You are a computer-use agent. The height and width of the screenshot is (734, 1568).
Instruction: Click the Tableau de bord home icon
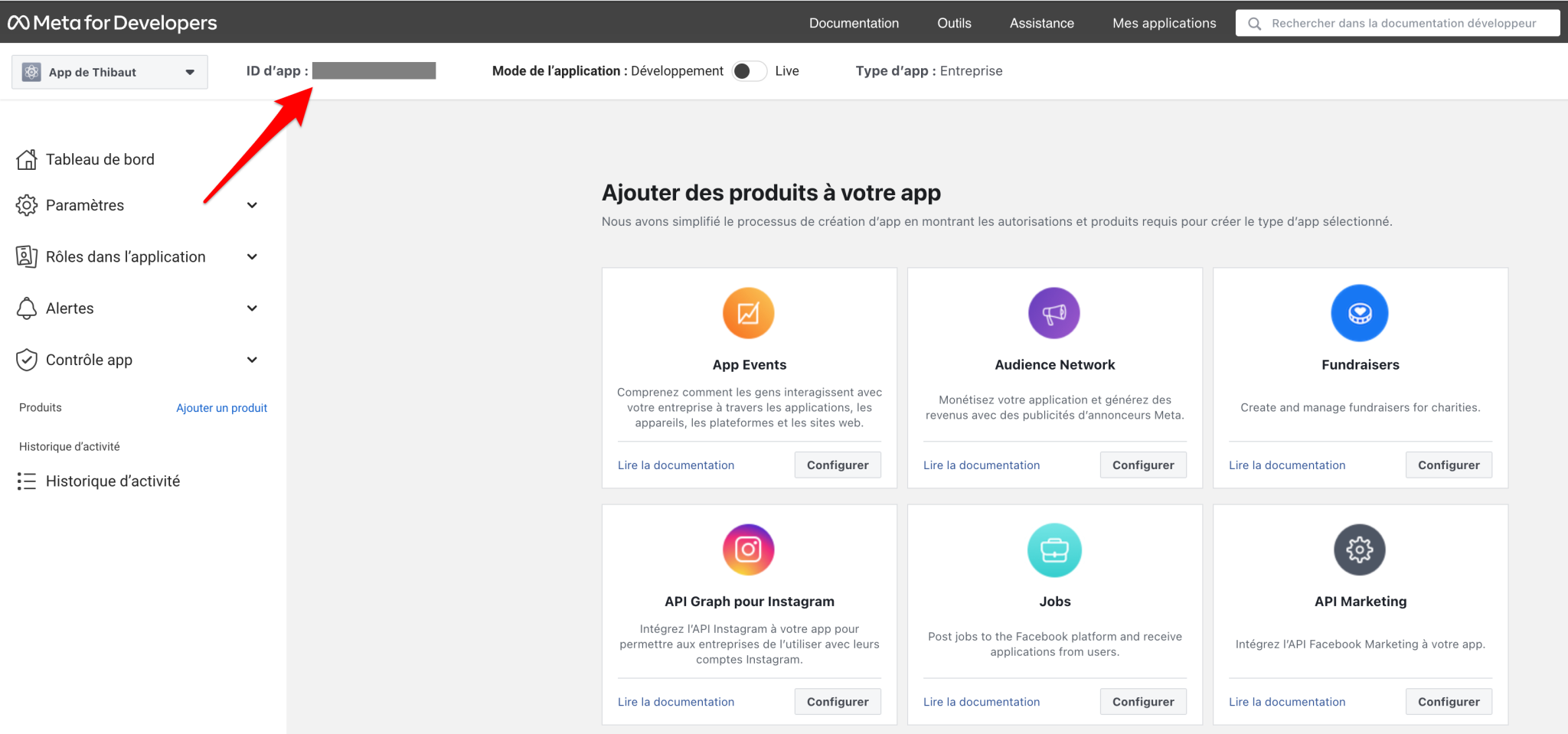pyautogui.click(x=27, y=159)
